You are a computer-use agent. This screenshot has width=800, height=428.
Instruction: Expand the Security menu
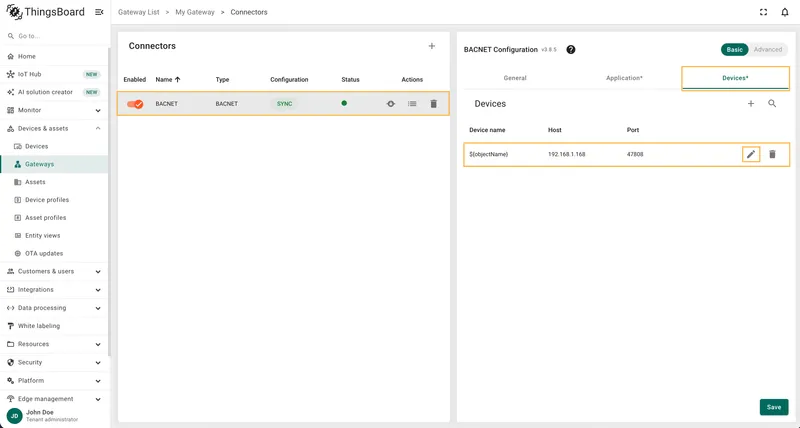click(54, 363)
